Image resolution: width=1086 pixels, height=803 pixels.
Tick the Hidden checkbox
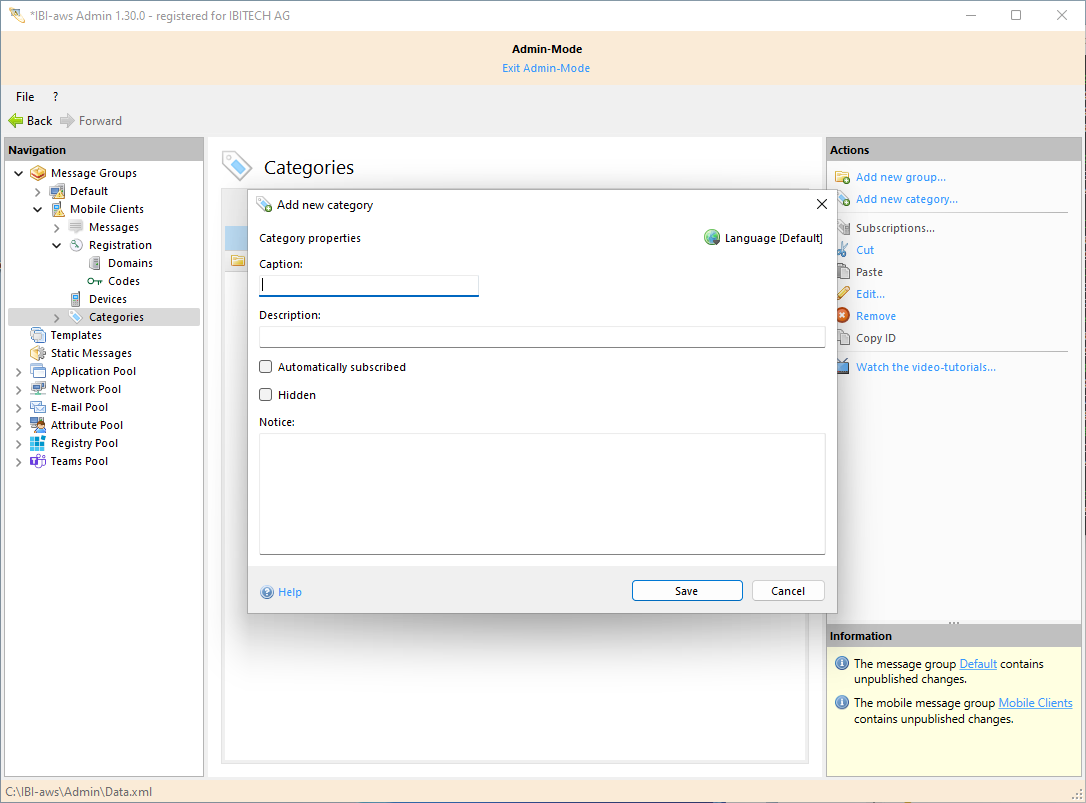266,395
